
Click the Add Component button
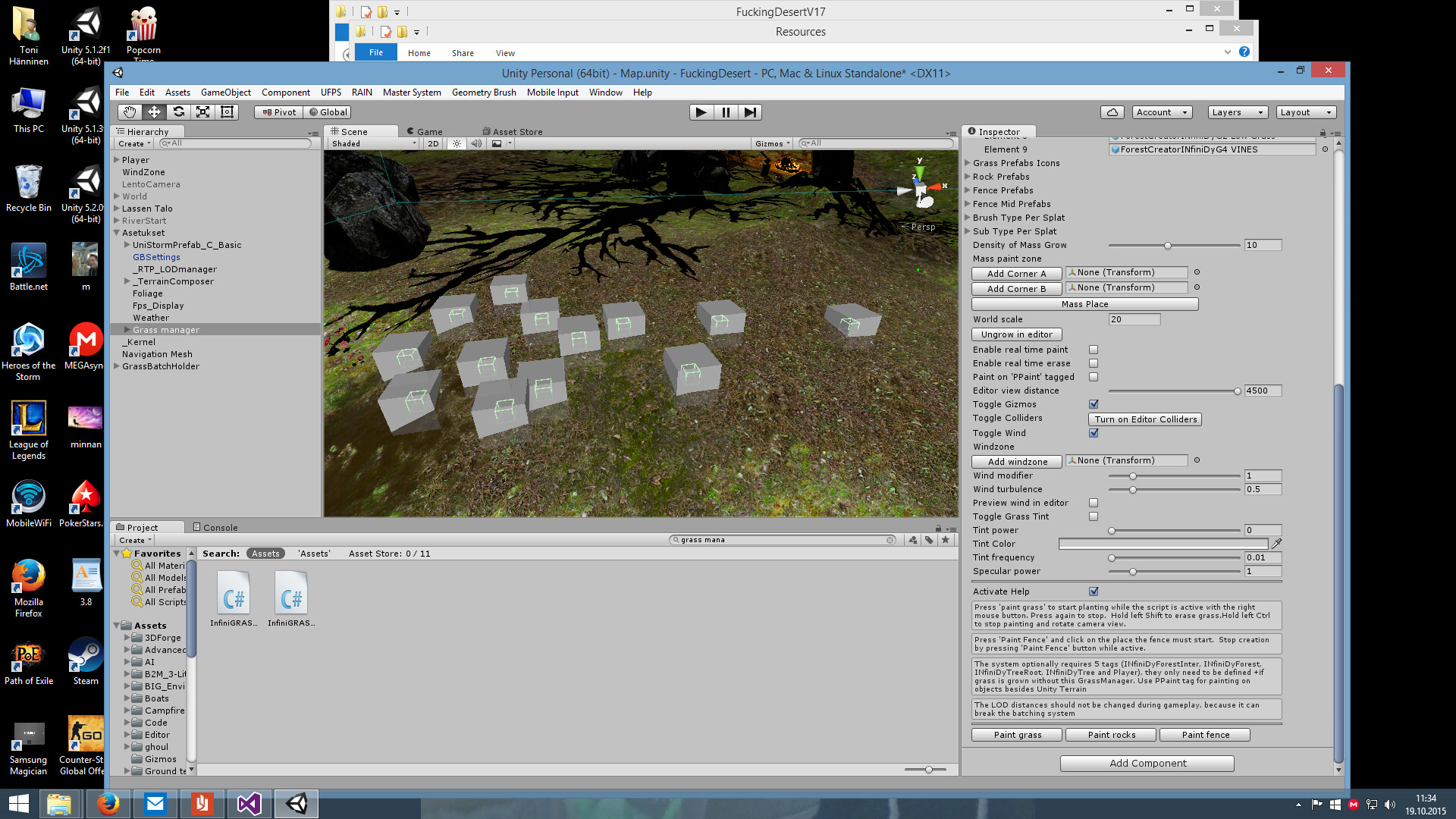(x=1146, y=763)
